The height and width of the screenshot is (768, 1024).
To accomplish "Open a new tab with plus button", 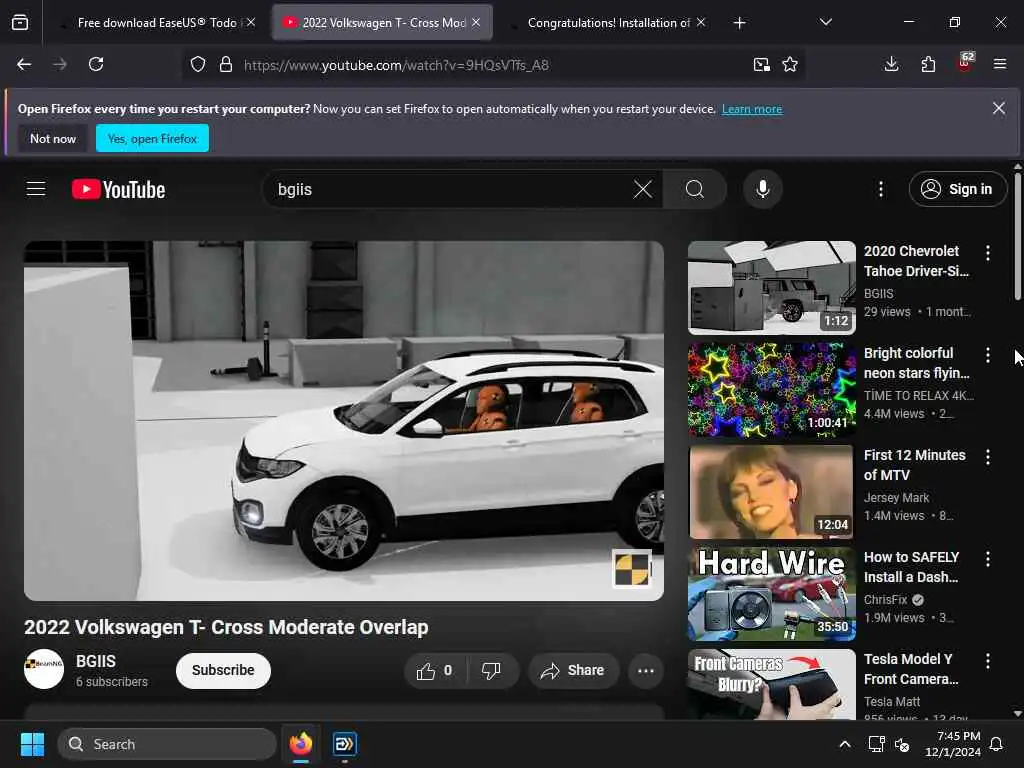I will (x=739, y=23).
